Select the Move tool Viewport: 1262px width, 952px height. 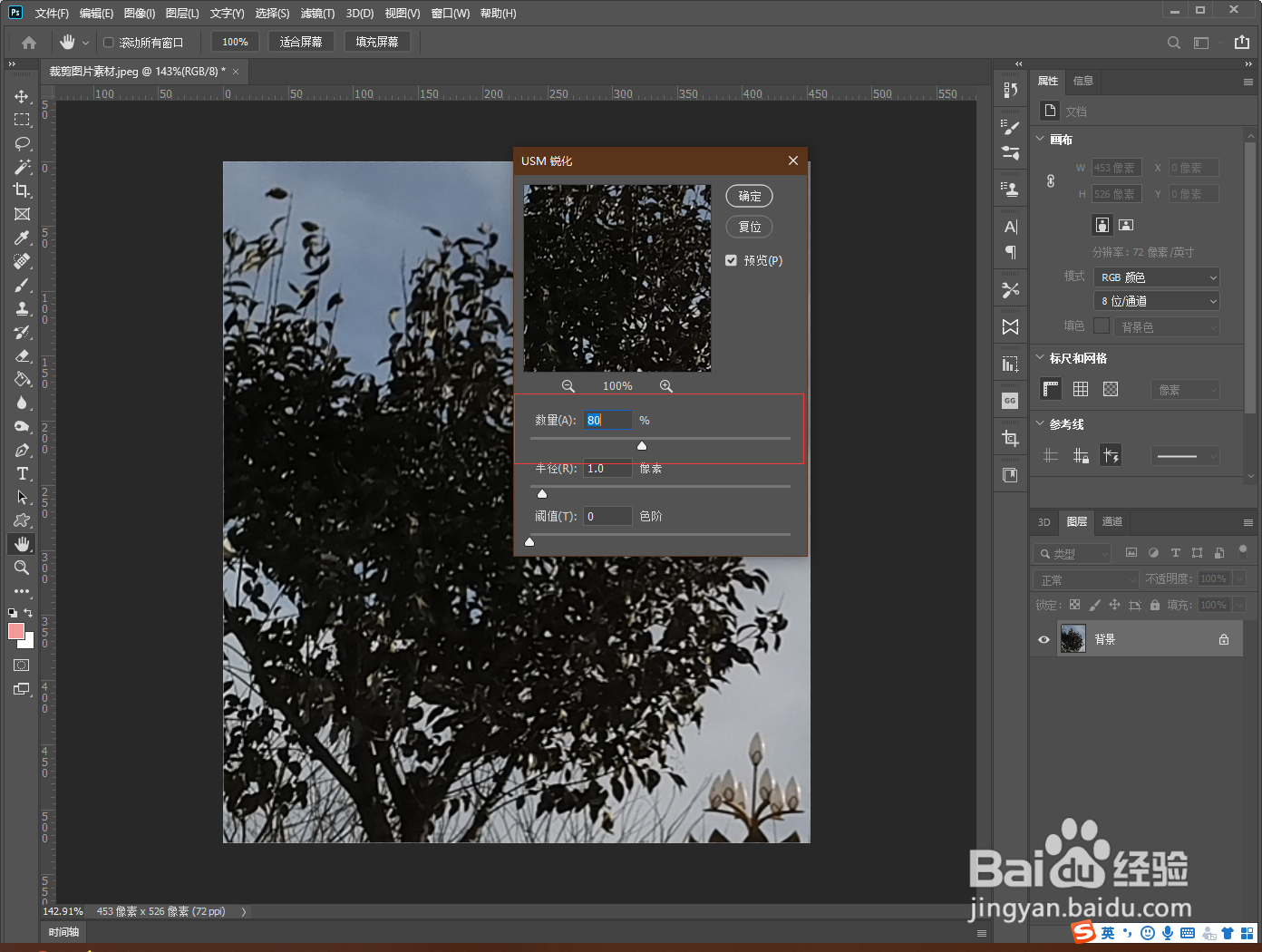point(22,96)
